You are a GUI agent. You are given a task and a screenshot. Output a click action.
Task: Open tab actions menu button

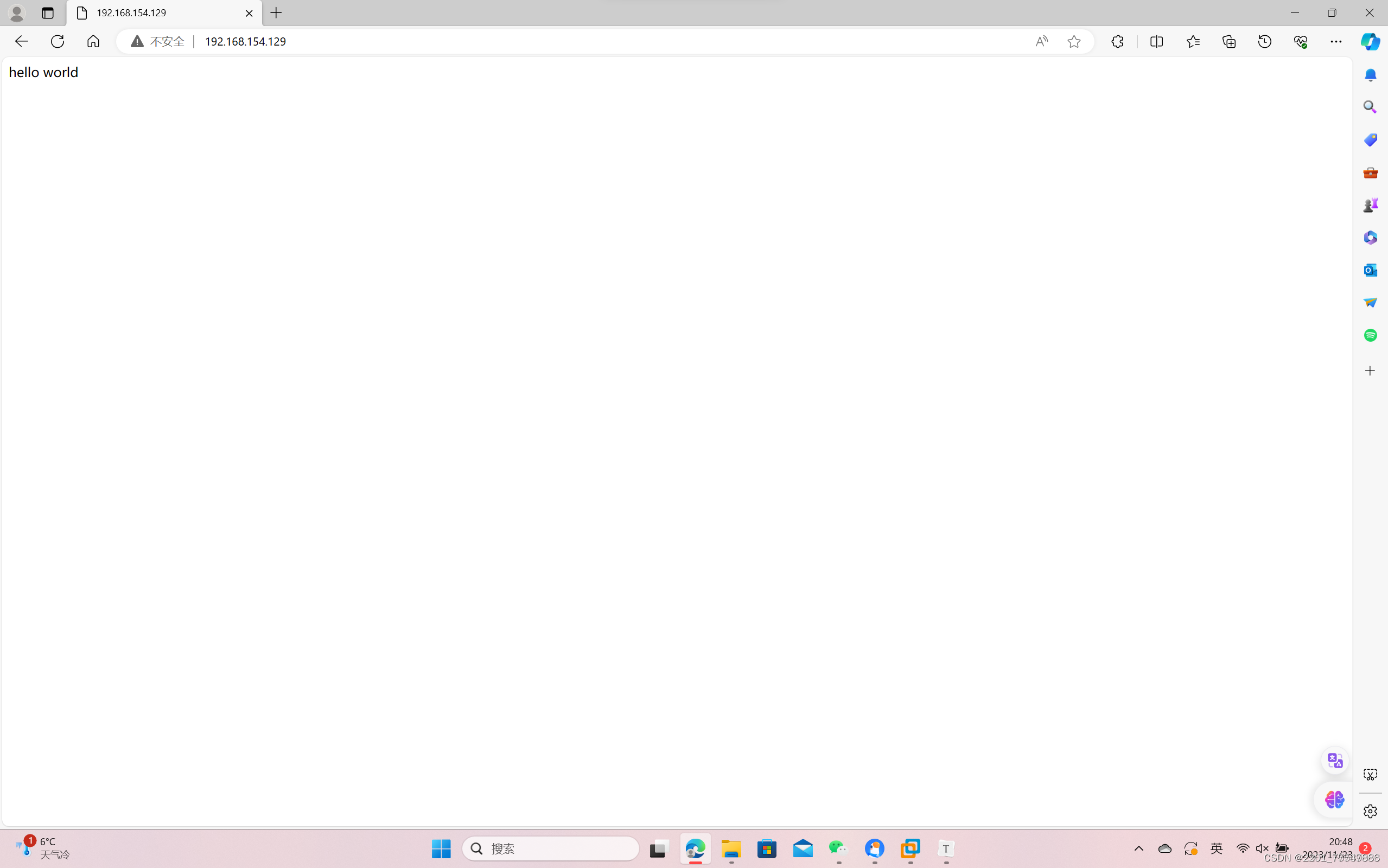(48, 12)
